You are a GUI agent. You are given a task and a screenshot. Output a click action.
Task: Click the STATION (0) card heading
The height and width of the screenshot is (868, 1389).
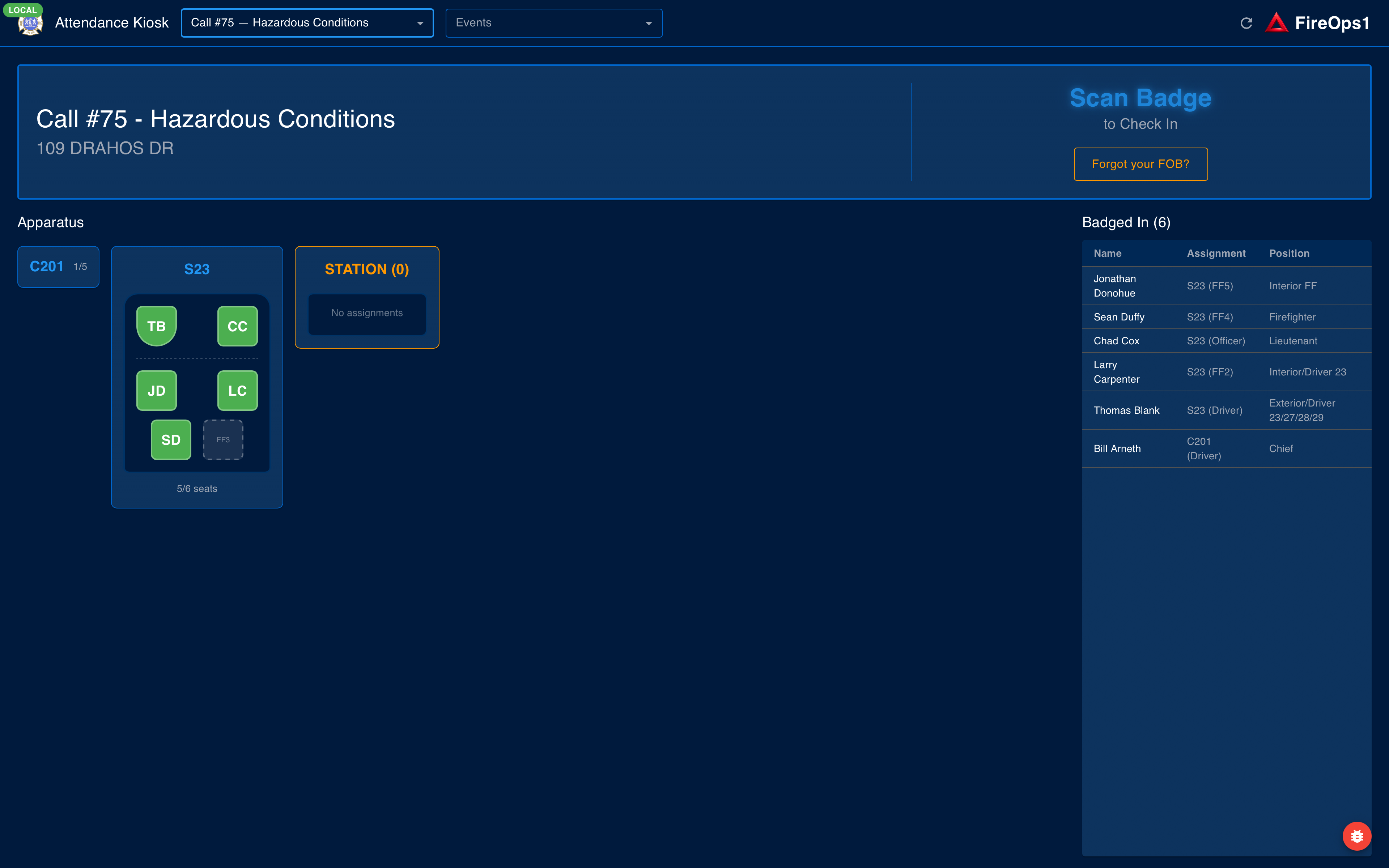[x=367, y=269]
